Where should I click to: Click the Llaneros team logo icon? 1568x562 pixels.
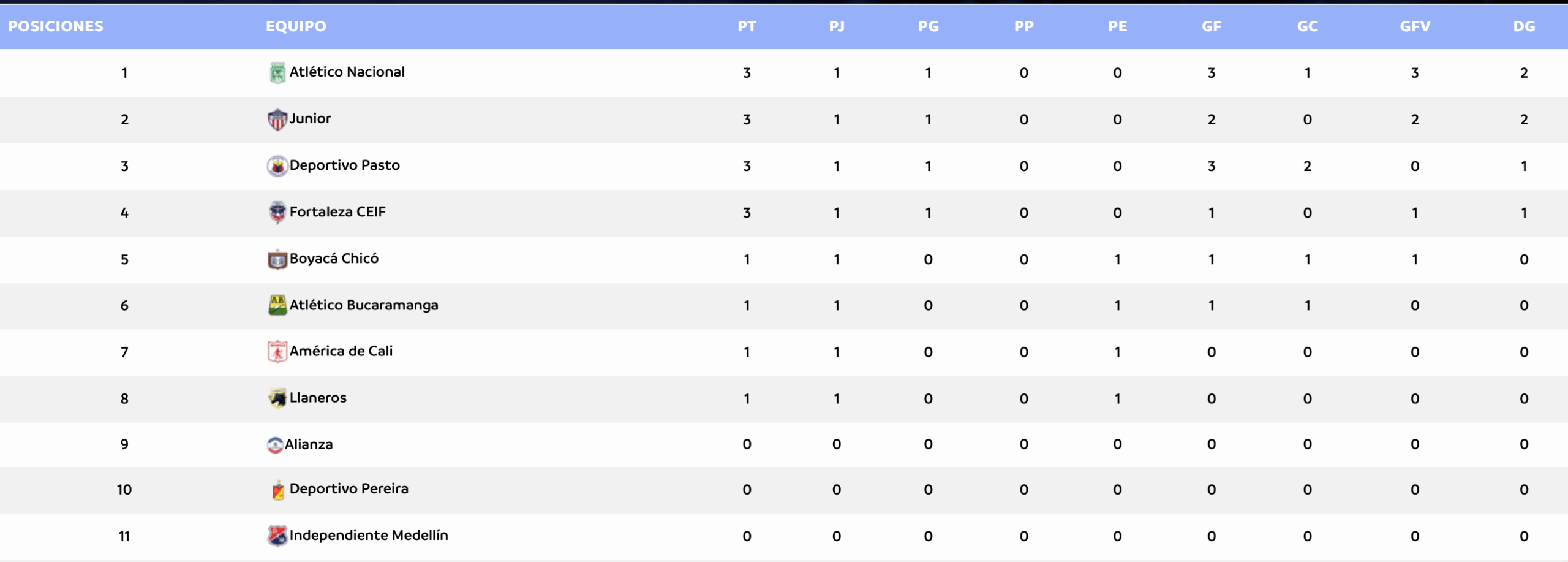coord(277,398)
